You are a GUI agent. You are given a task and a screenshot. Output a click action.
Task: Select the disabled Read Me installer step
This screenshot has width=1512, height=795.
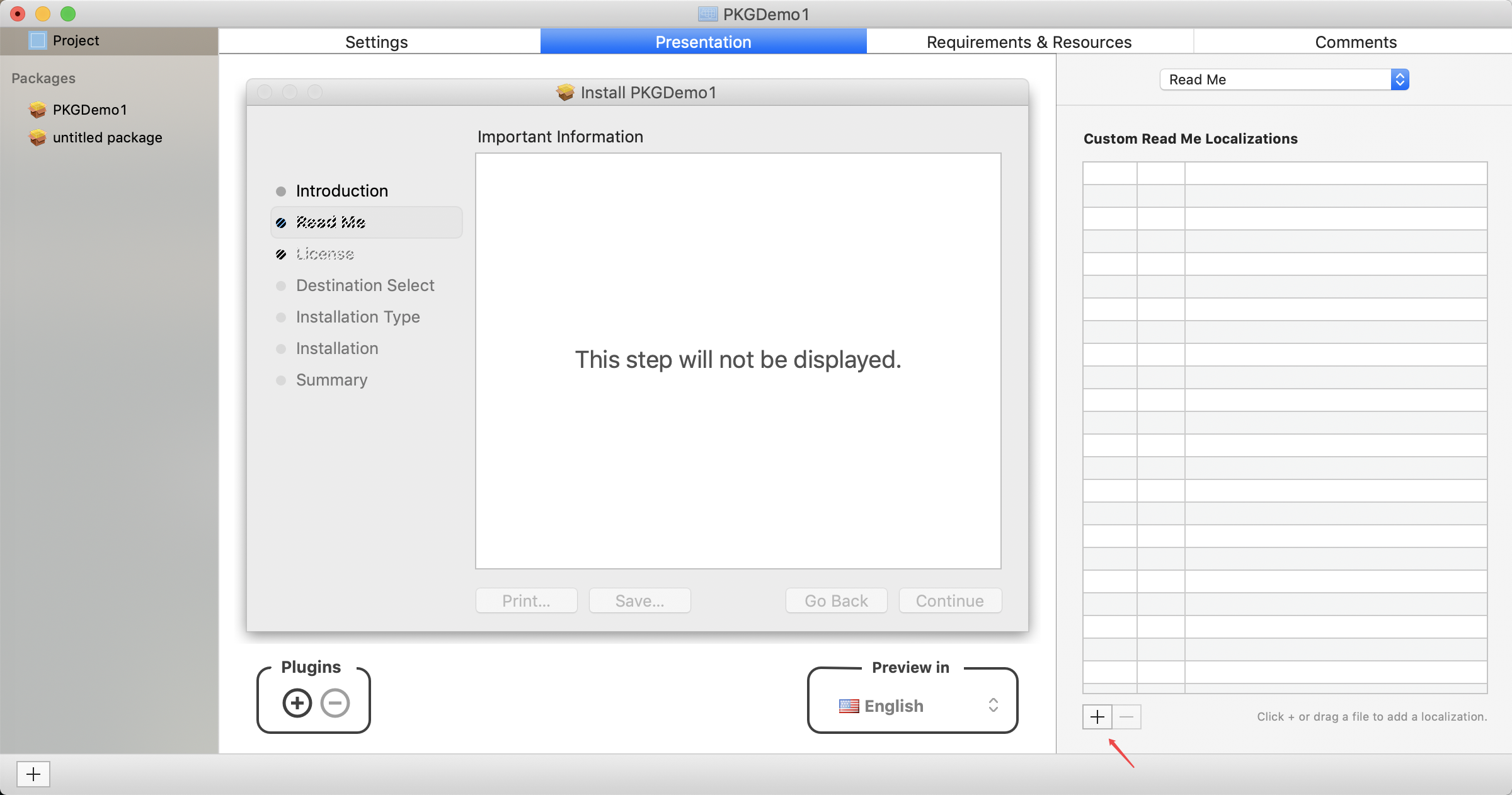point(331,222)
